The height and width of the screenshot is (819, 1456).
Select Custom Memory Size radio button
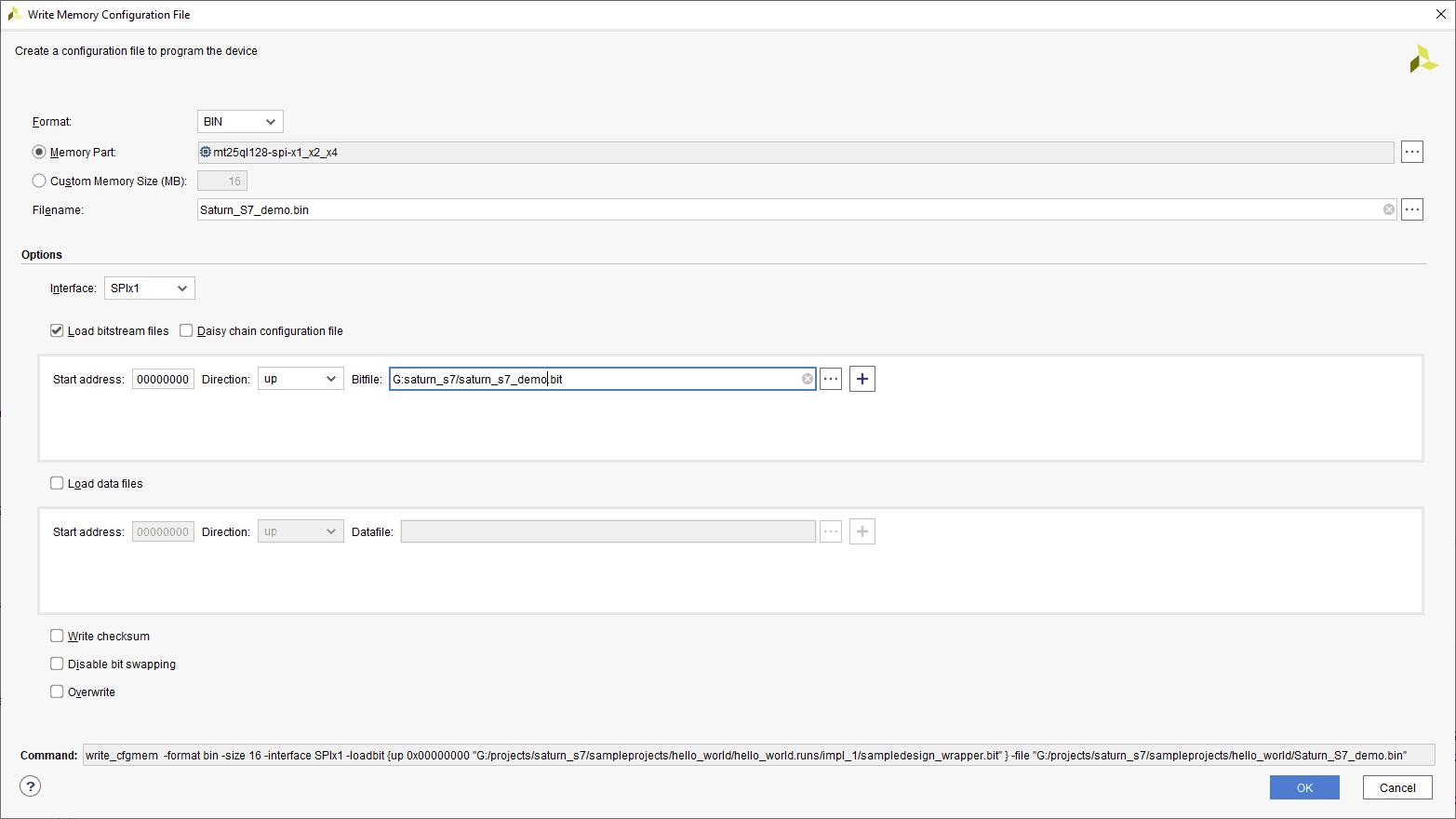(x=39, y=181)
